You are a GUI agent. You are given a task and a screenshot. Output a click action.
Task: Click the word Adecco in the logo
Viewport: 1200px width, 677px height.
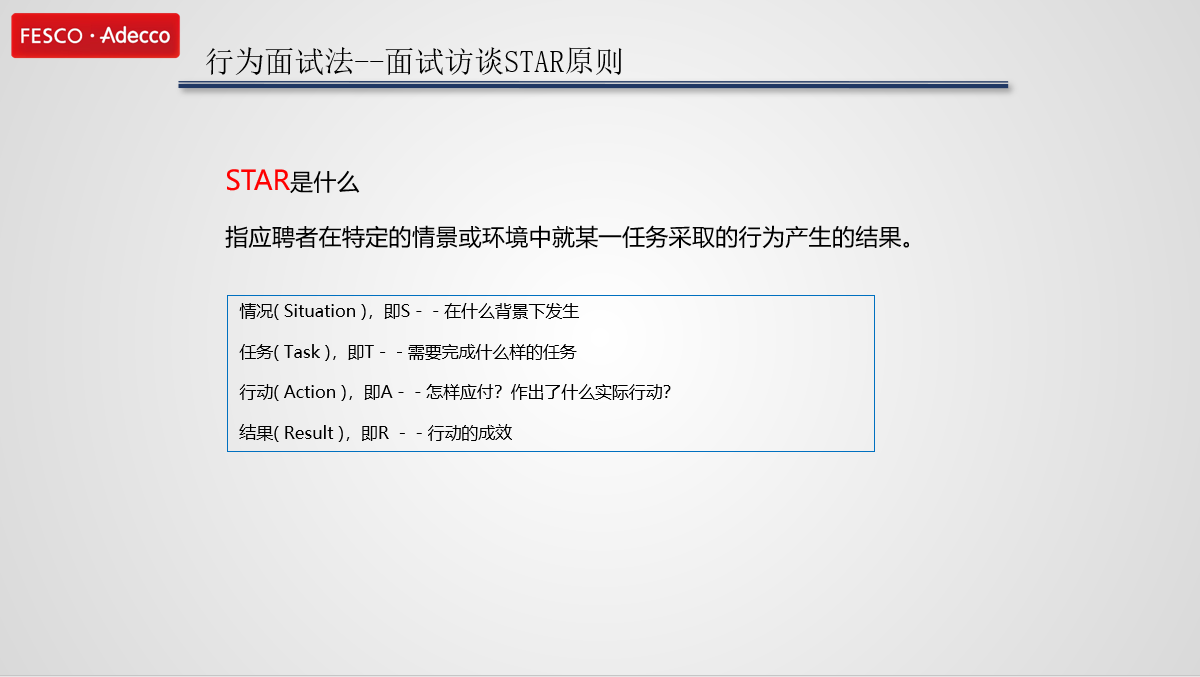(x=136, y=36)
